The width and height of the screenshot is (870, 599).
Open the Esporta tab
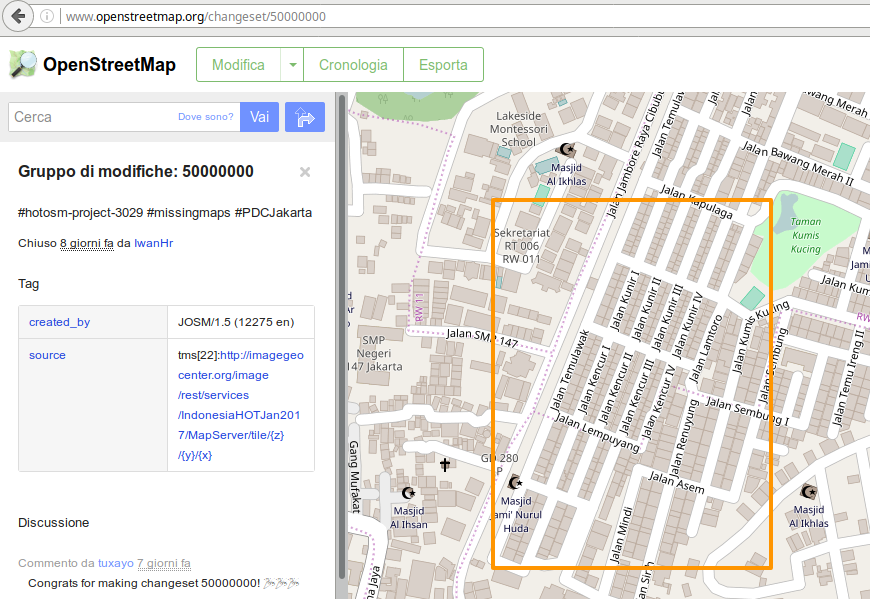pos(443,65)
